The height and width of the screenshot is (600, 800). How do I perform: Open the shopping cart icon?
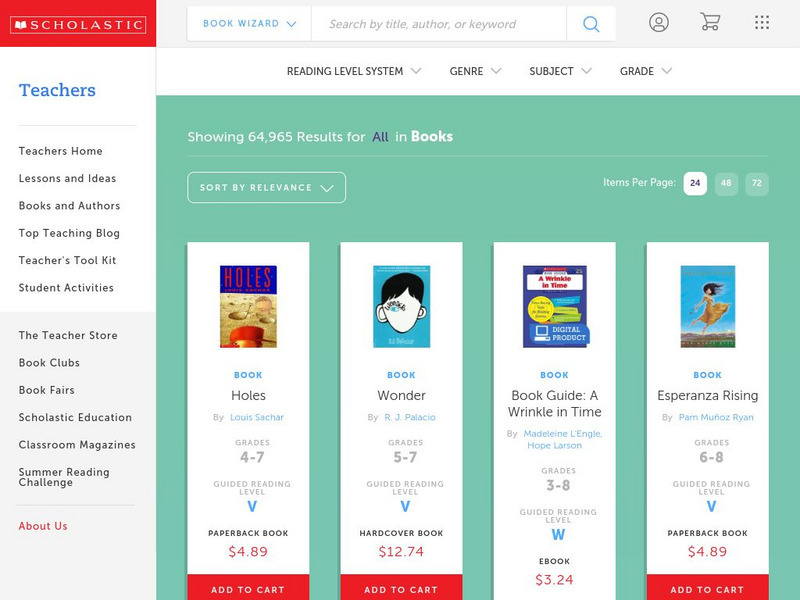pyautogui.click(x=710, y=22)
